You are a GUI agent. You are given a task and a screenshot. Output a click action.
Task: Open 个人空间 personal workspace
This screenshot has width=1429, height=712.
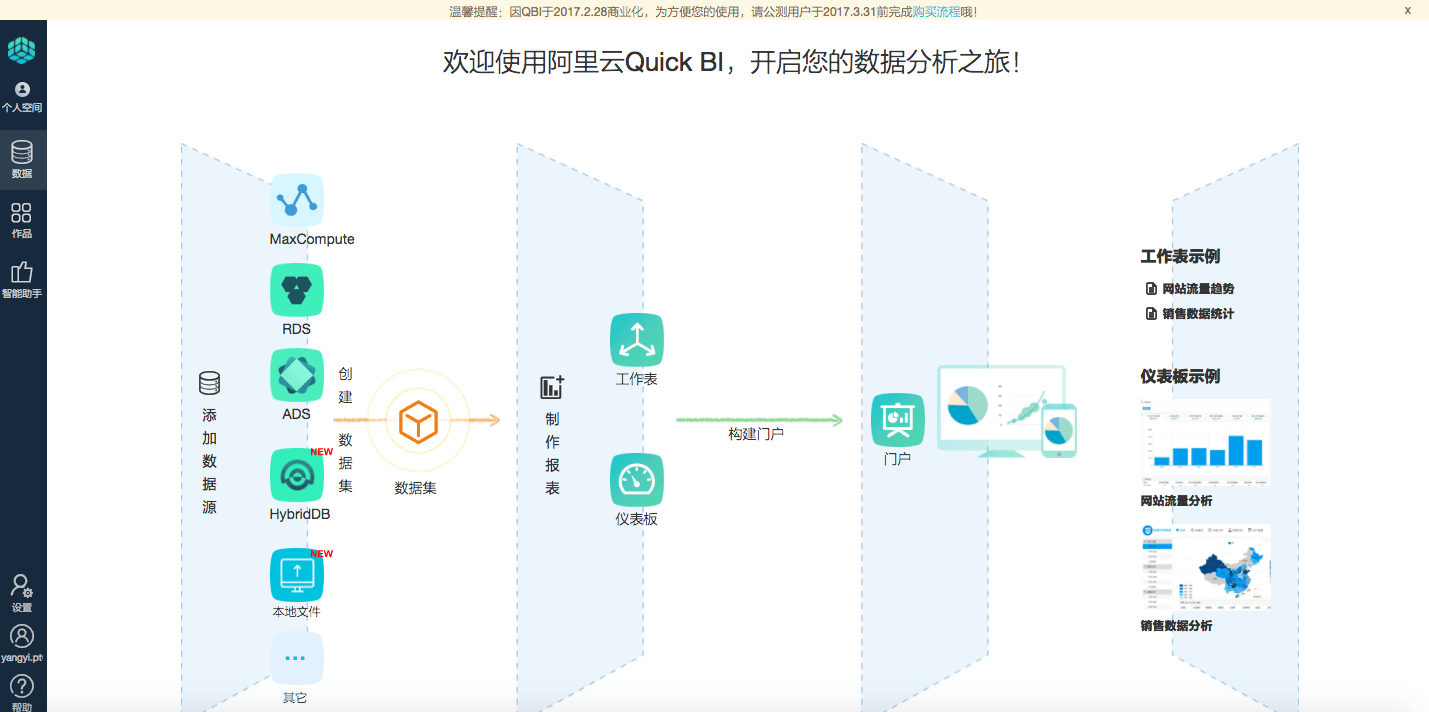tap(22, 97)
